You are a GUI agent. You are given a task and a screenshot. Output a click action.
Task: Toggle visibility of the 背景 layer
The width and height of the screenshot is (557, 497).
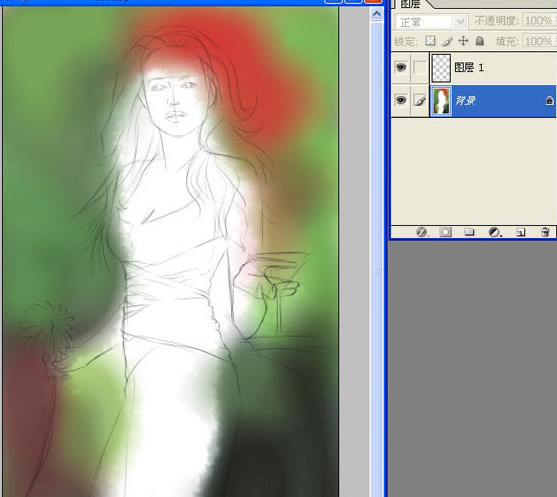click(x=401, y=101)
